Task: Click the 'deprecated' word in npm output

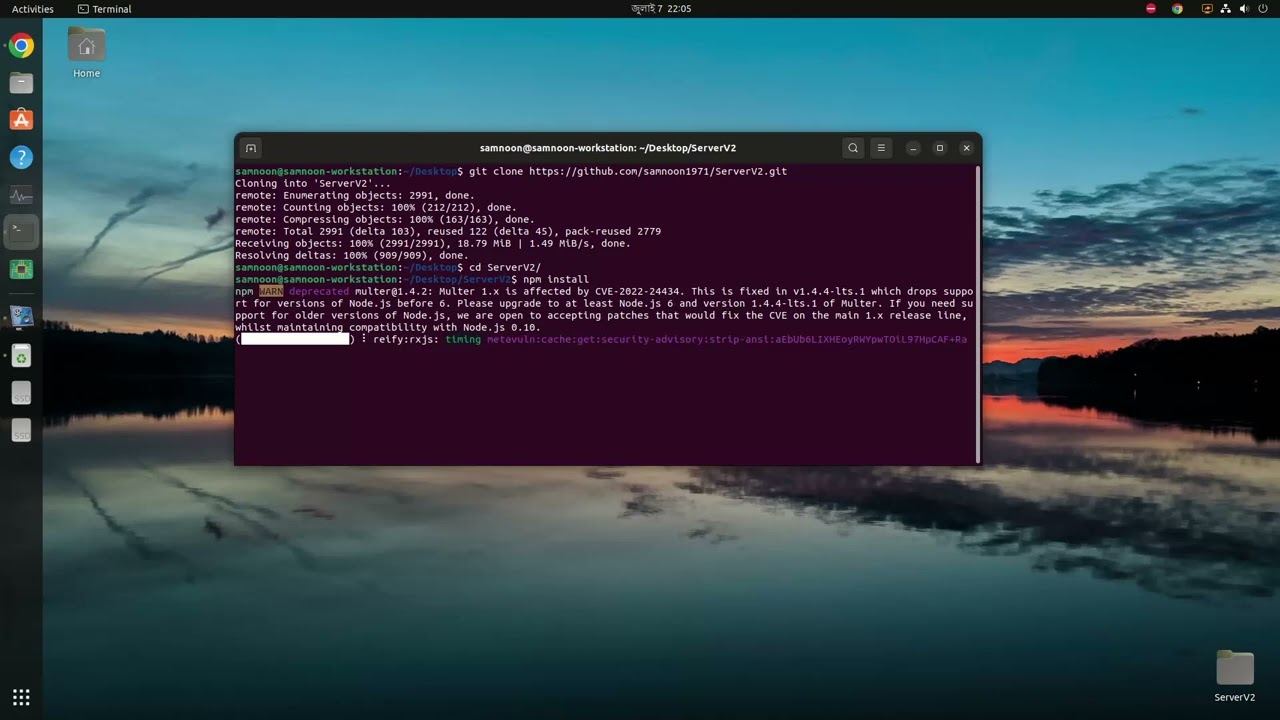Action: pos(319,292)
